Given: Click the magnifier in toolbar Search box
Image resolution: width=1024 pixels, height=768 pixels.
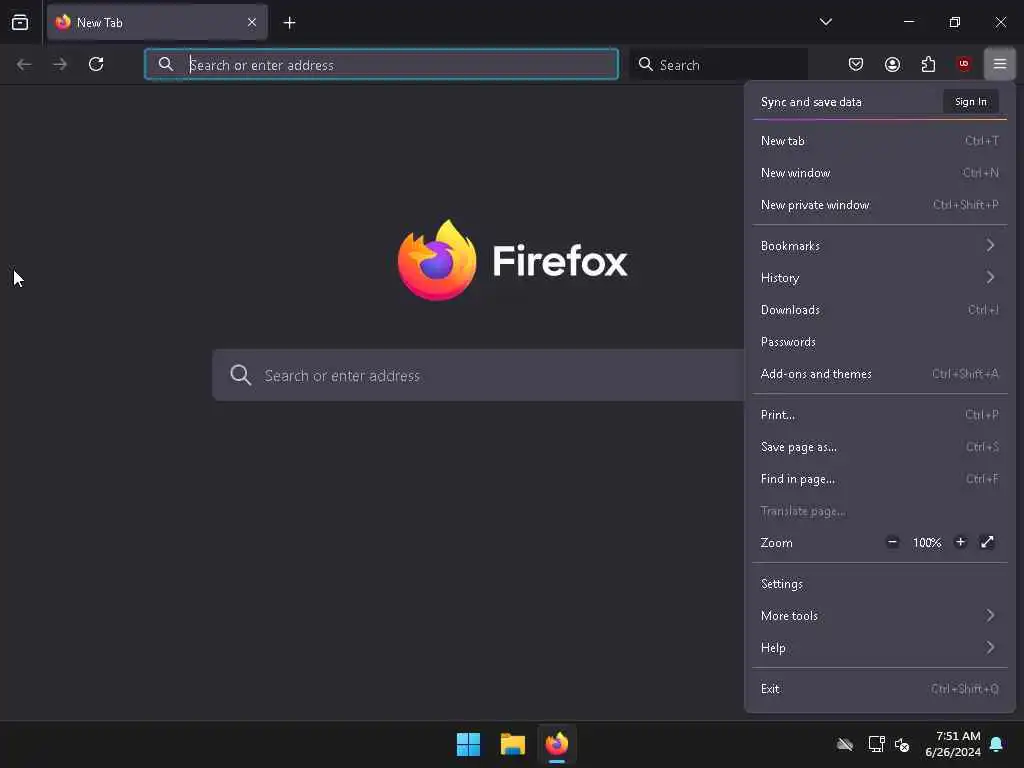Looking at the screenshot, I should (x=645, y=64).
